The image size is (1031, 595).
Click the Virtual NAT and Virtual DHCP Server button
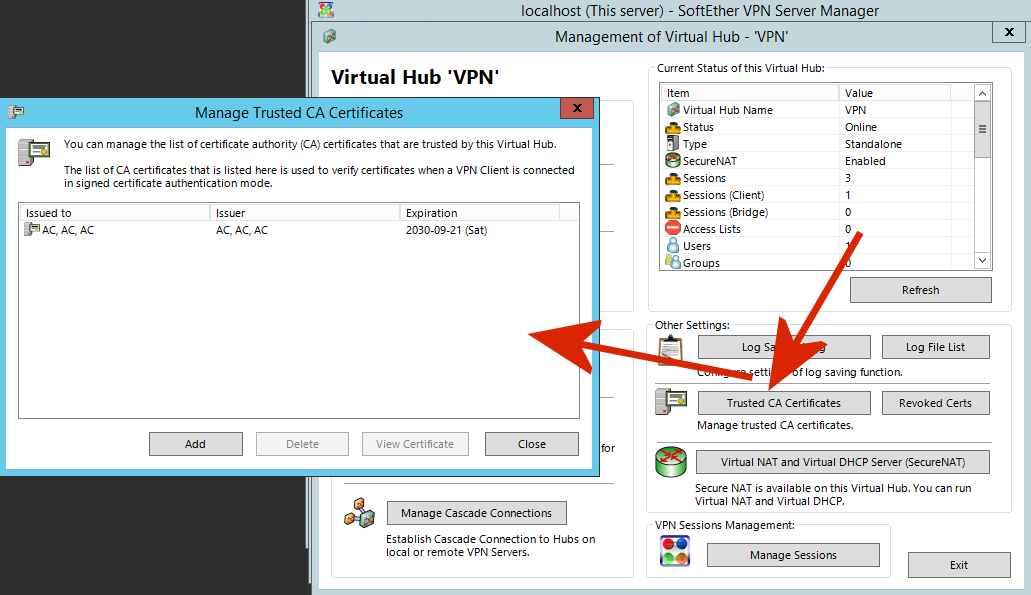click(x=842, y=462)
